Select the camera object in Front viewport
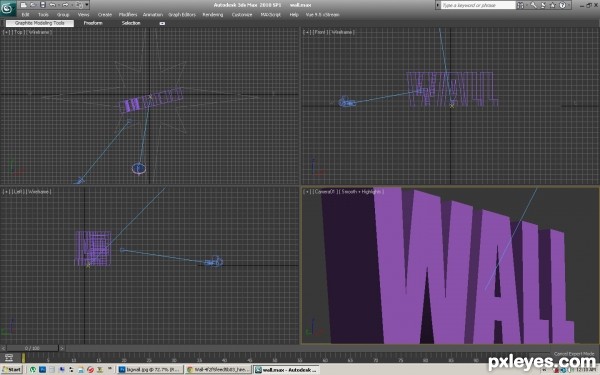600x375 pixels. click(x=347, y=102)
